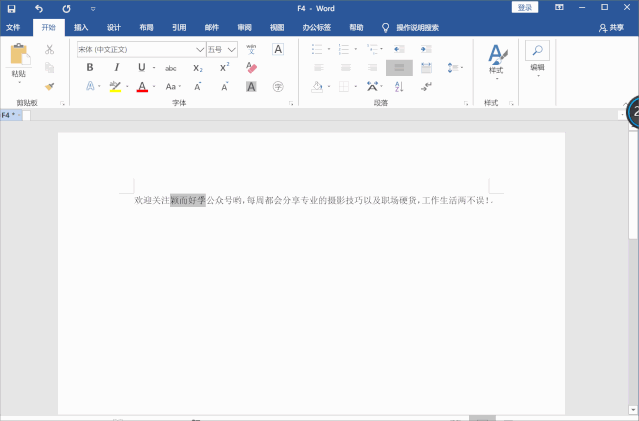
Task: Click the Save icon in title bar
Action: point(12,8)
